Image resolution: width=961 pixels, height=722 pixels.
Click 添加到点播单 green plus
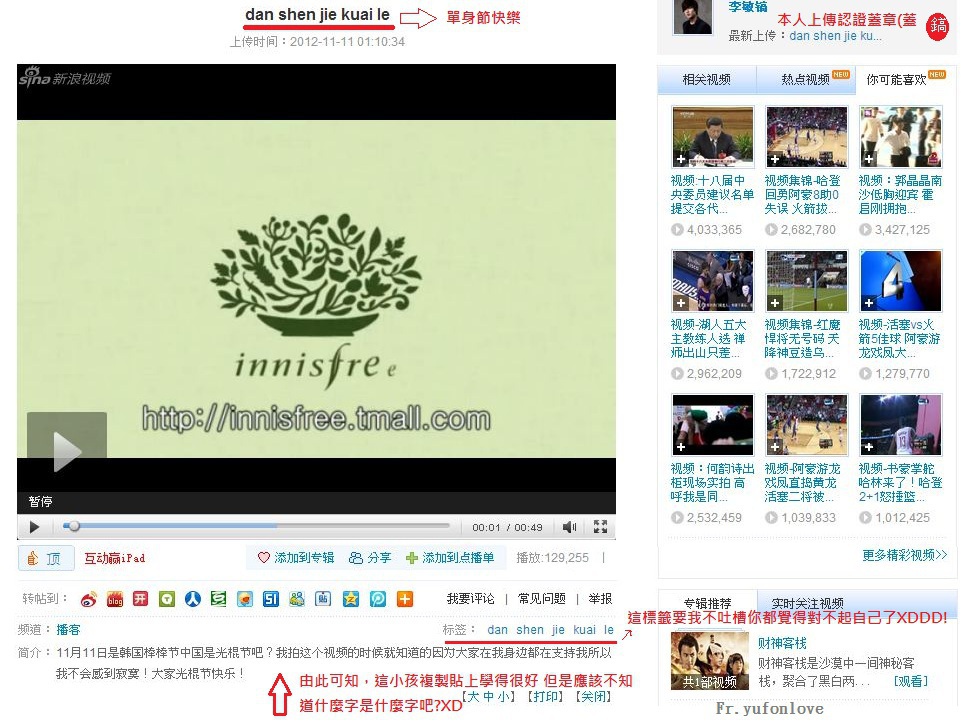tap(450, 558)
